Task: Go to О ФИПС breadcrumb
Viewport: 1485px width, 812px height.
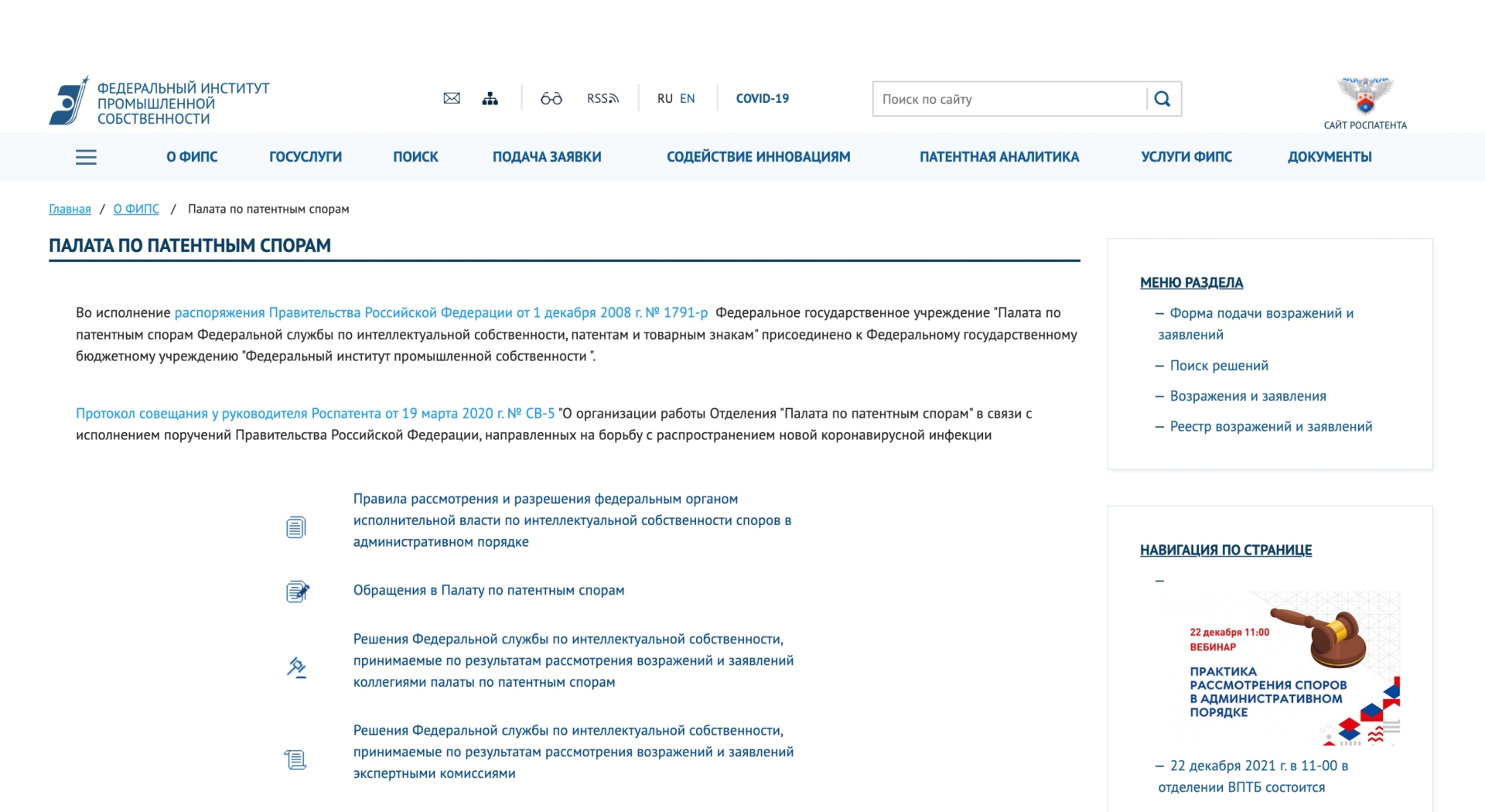Action: click(x=136, y=209)
